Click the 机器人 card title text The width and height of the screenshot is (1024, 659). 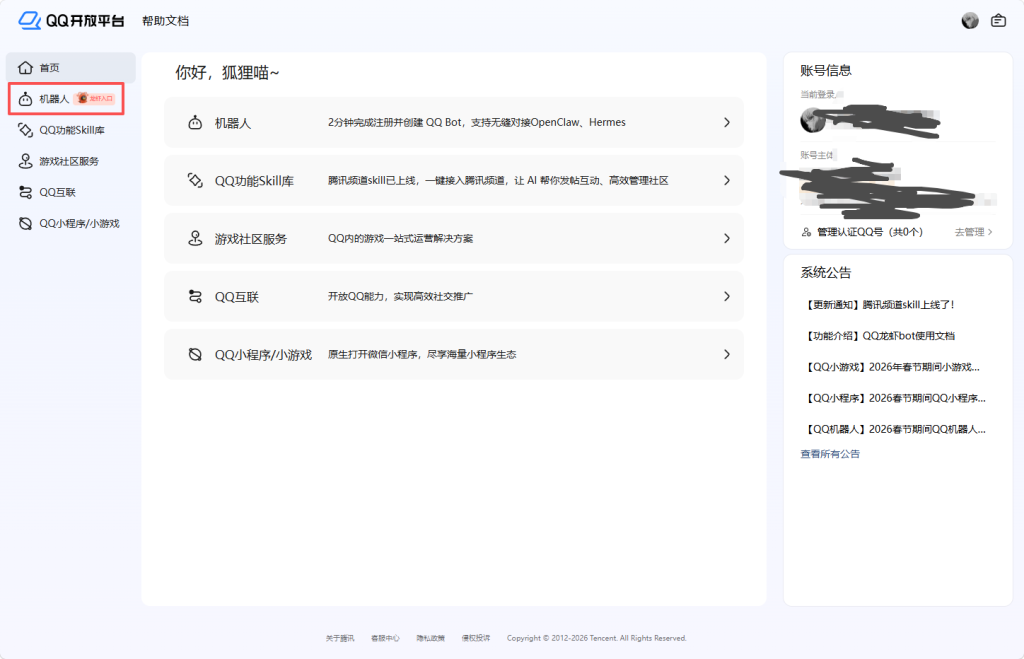click(x=233, y=123)
